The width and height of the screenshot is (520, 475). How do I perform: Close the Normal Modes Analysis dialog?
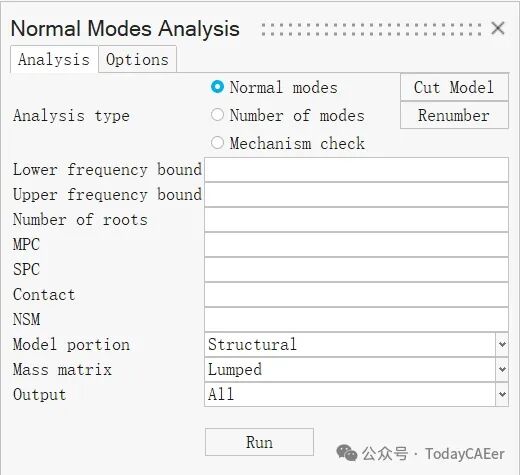pyautogui.click(x=498, y=28)
